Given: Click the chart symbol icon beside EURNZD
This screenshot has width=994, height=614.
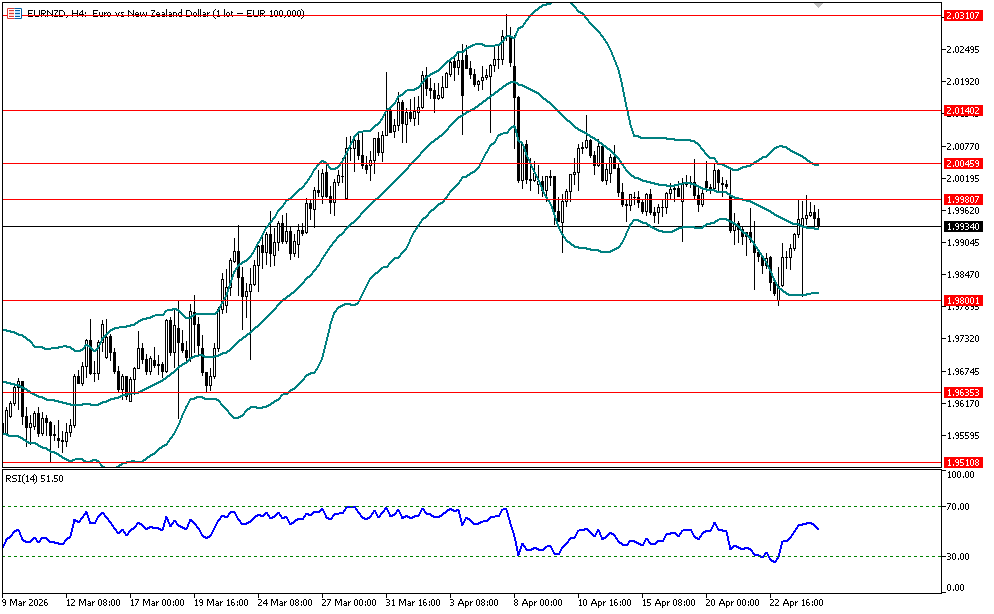Looking at the screenshot, I should tap(14, 13).
